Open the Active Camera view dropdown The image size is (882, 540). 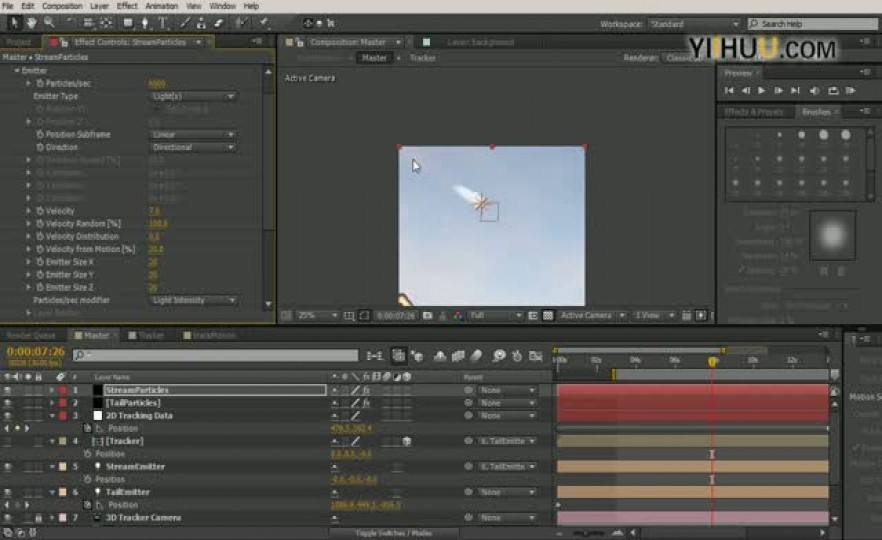592,316
